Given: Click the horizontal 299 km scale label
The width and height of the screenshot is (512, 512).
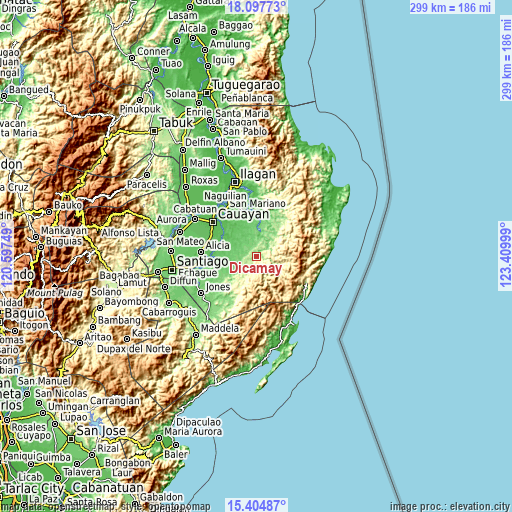Looking at the screenshot, I should pyautogui.click(x=450, y=7).
